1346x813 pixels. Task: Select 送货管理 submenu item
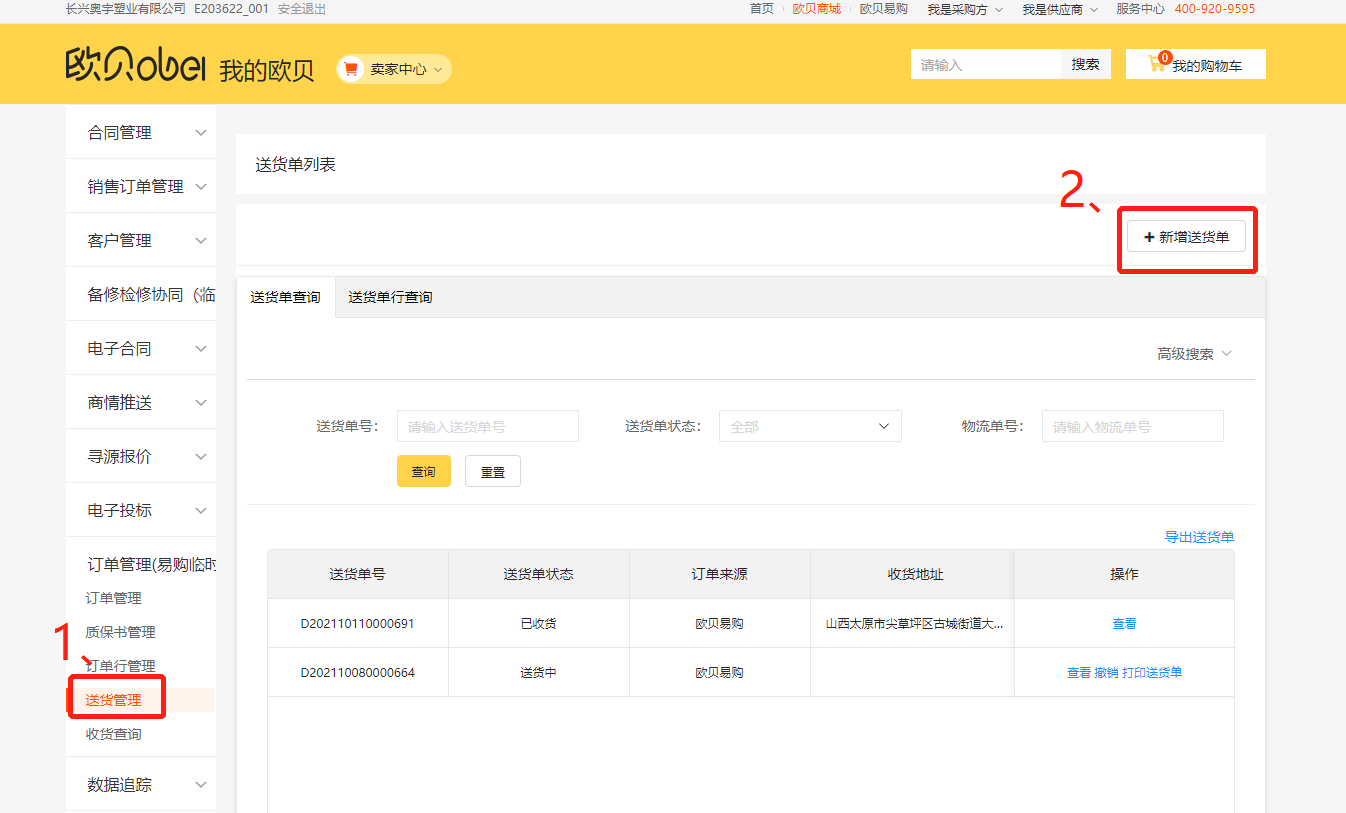point(113,700)
